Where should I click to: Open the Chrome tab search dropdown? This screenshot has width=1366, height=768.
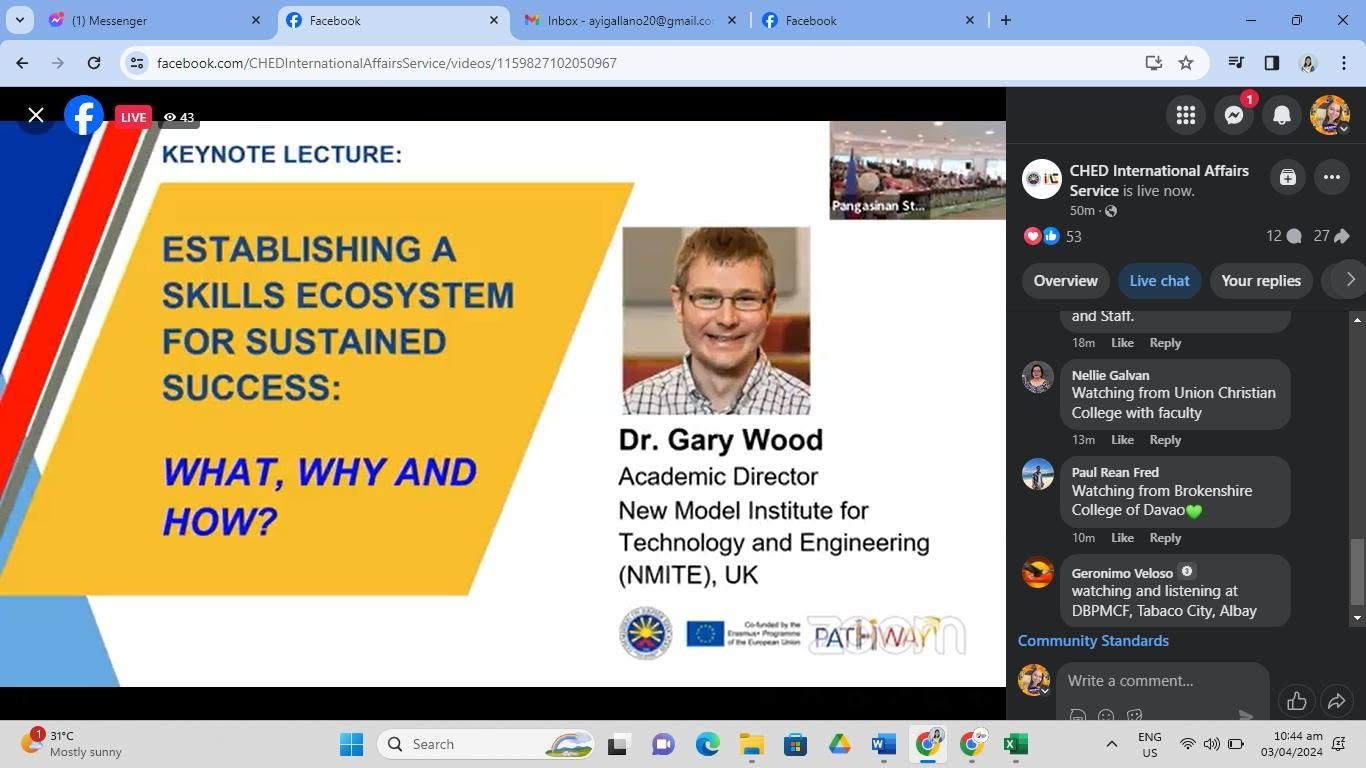[x=19, y=20]
